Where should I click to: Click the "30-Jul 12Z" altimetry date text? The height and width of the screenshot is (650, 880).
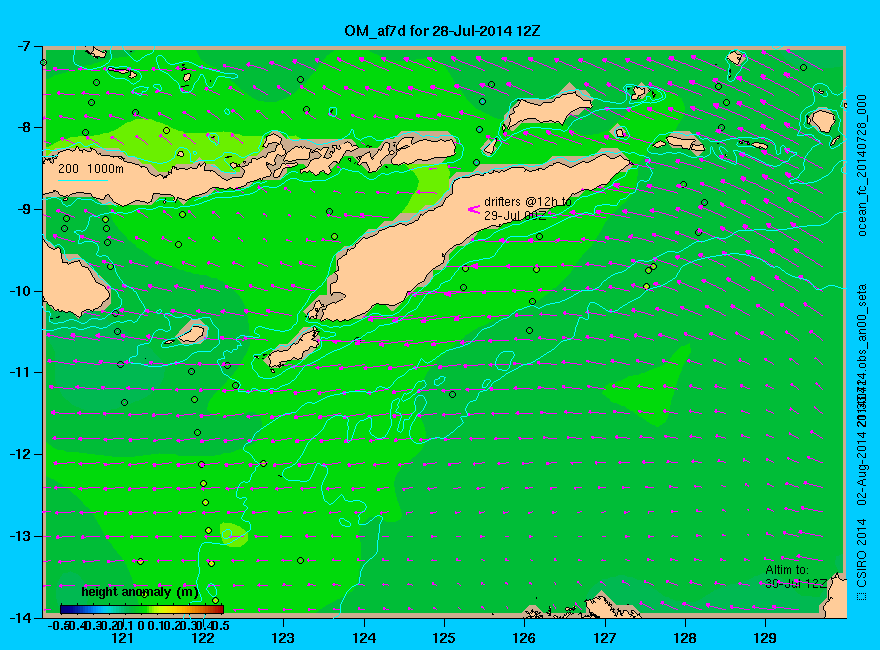tap(796, 583)
